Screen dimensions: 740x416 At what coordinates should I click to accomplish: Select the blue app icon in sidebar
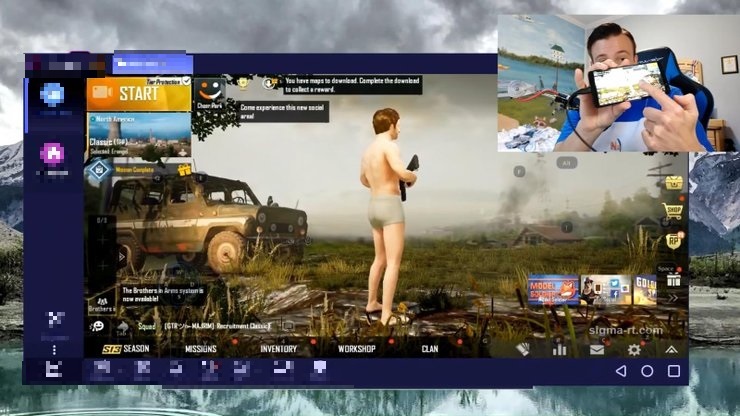pyautogui.click(x=52, y=94)
